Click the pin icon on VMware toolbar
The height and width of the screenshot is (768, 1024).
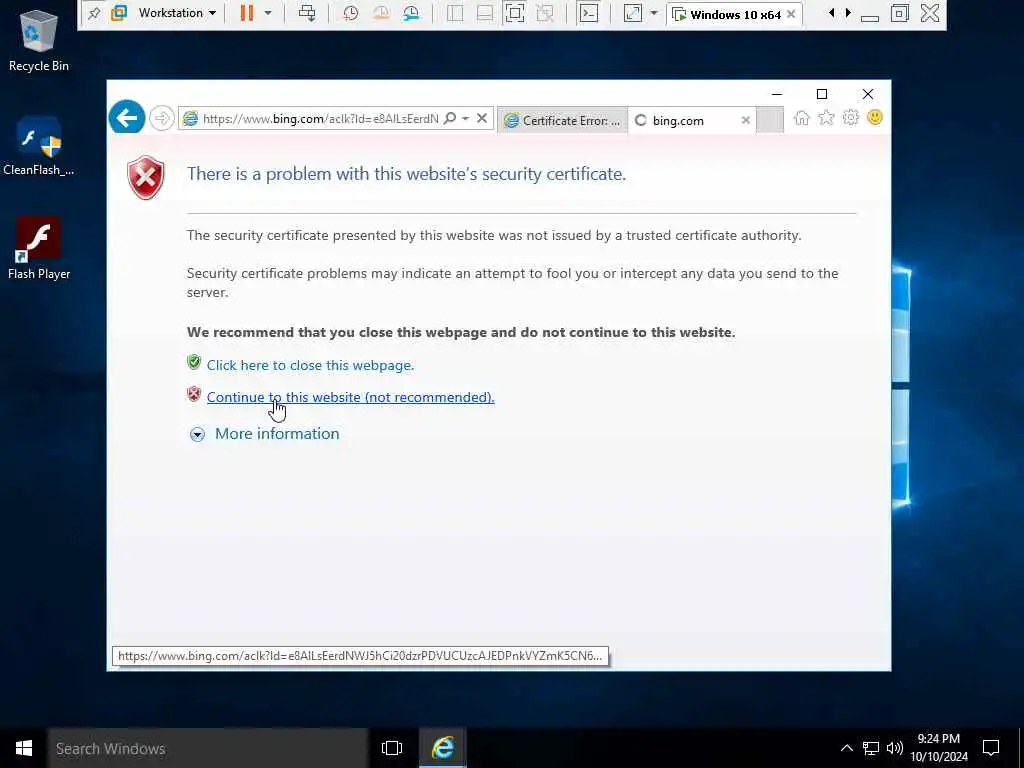[94, 13]
